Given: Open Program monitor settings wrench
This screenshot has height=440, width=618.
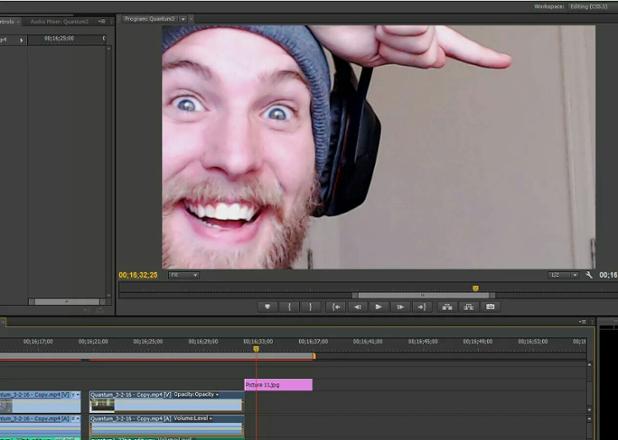Looking at the screenshot, I should [x=589, y=275].
